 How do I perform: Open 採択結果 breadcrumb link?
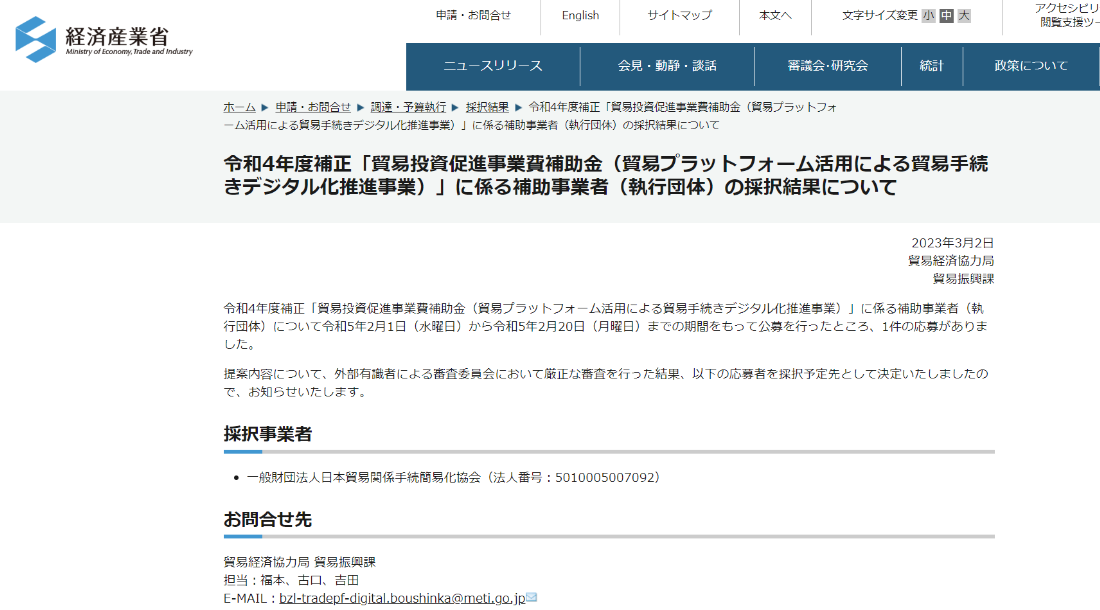(488, 107)
